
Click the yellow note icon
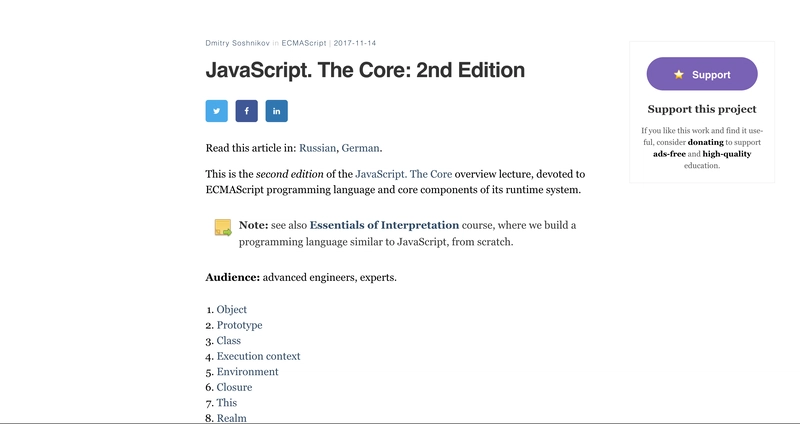[223, 228]
